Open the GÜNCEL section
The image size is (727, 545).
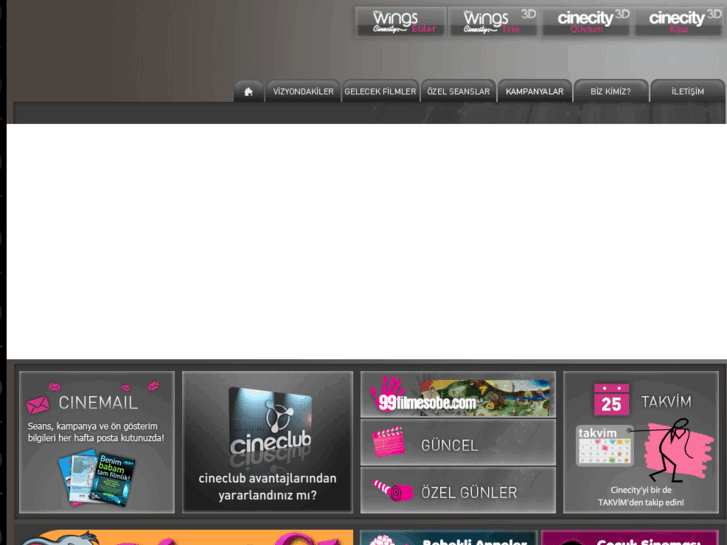click(x=458, y=442)
